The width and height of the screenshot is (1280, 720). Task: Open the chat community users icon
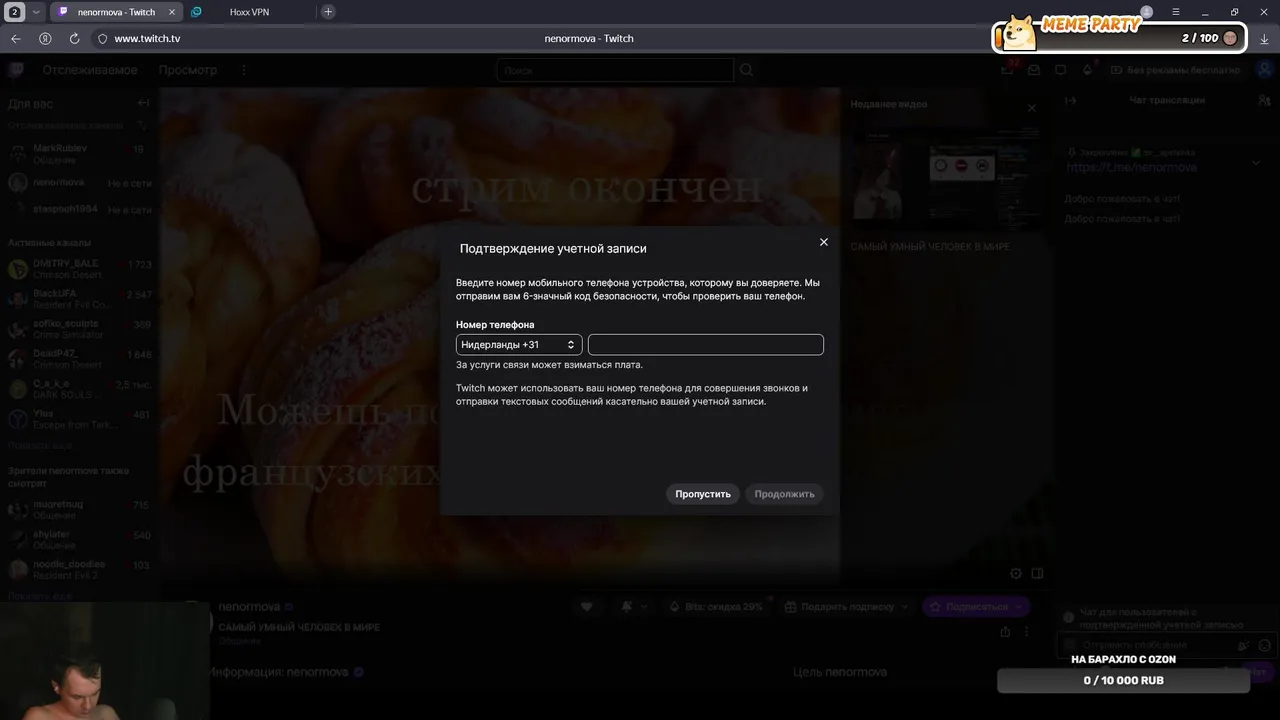click(x=1263, y=100)
